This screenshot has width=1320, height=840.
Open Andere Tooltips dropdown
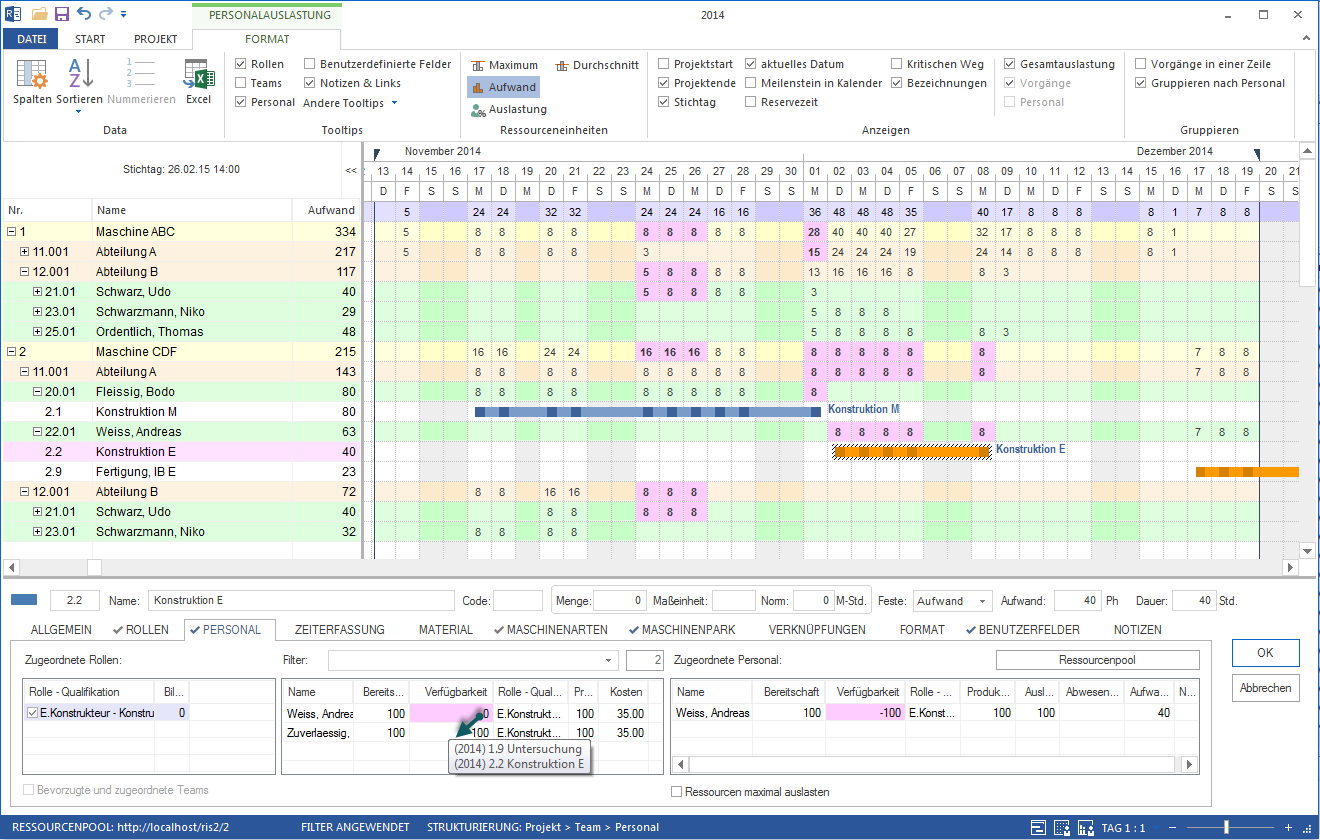click(350, 103)
